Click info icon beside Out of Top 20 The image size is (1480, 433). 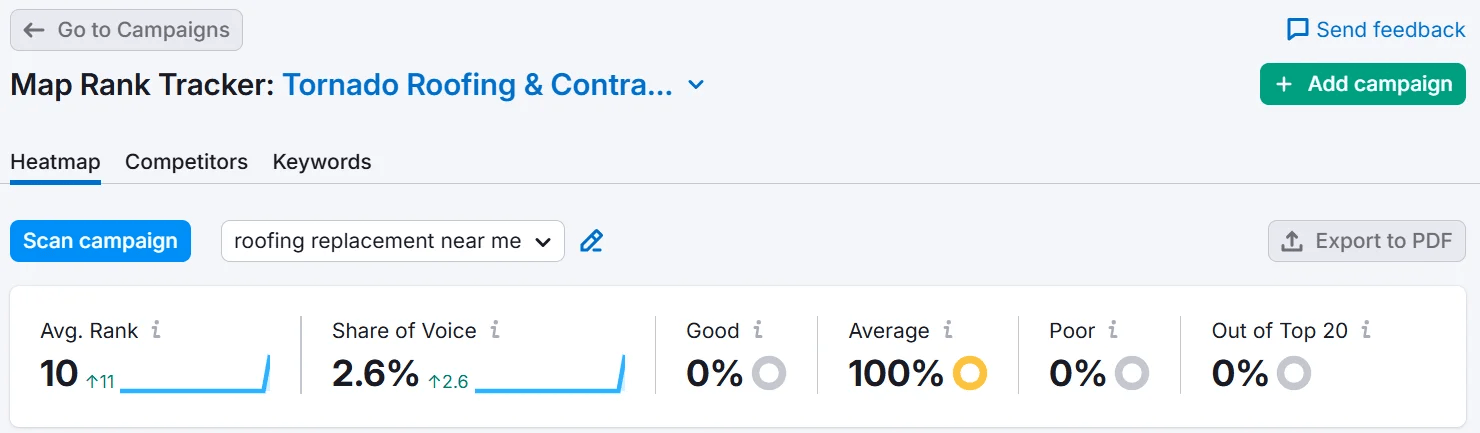click(1366, 330)
